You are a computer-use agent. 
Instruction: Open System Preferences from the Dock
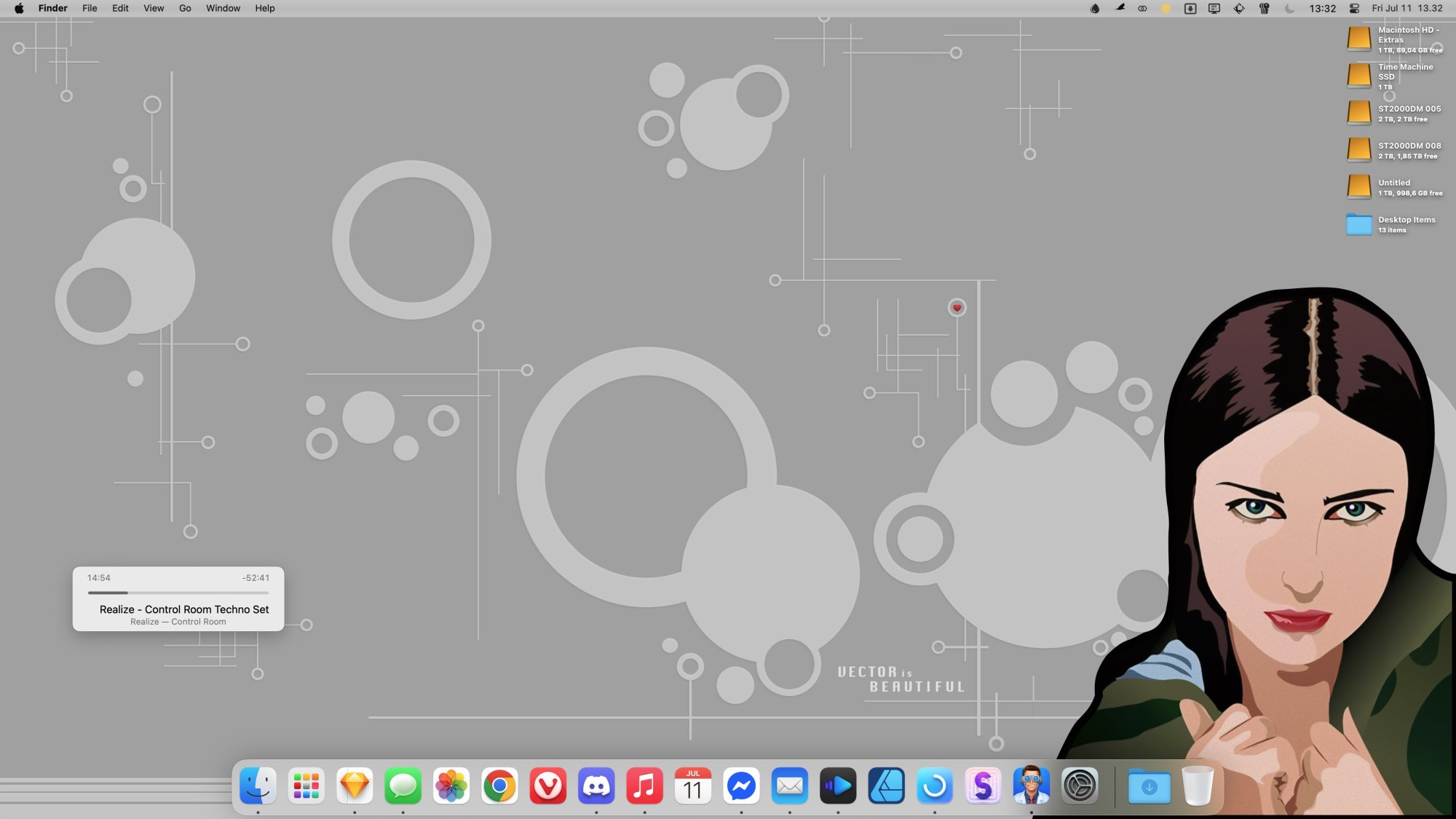point(1080,786)
